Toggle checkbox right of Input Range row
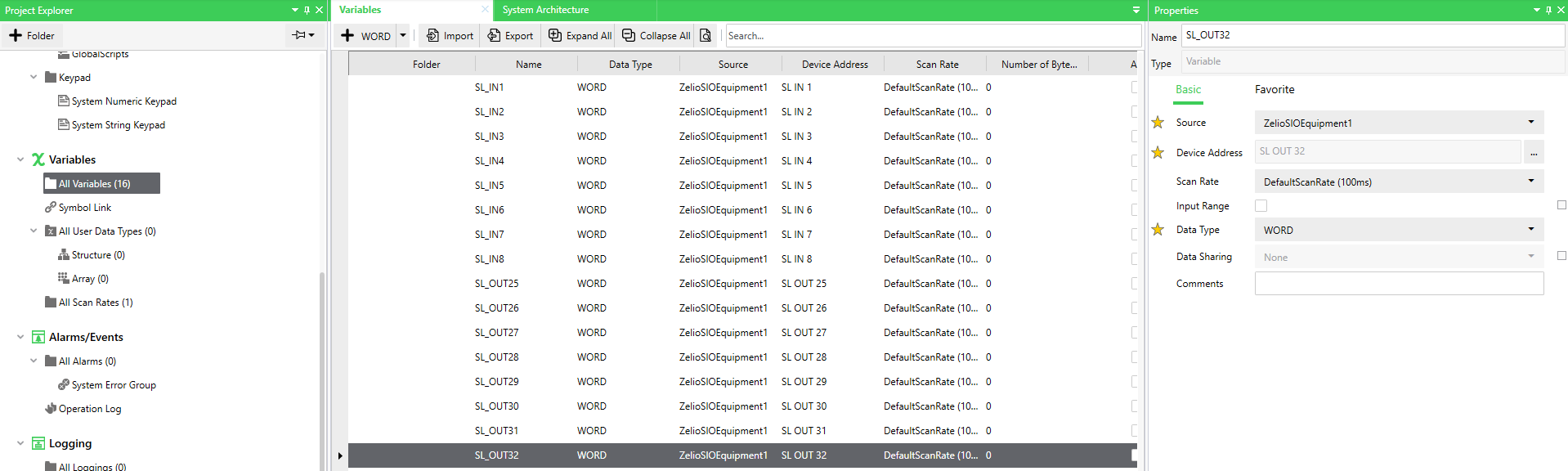The width and height of the screenshot is (1568, 471). [1561, 205]
